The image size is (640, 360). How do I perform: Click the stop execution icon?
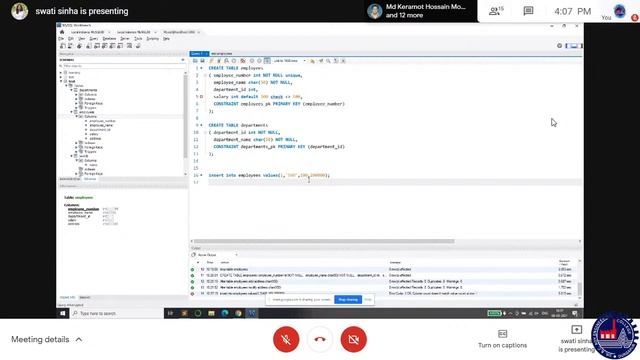(234, 61)
